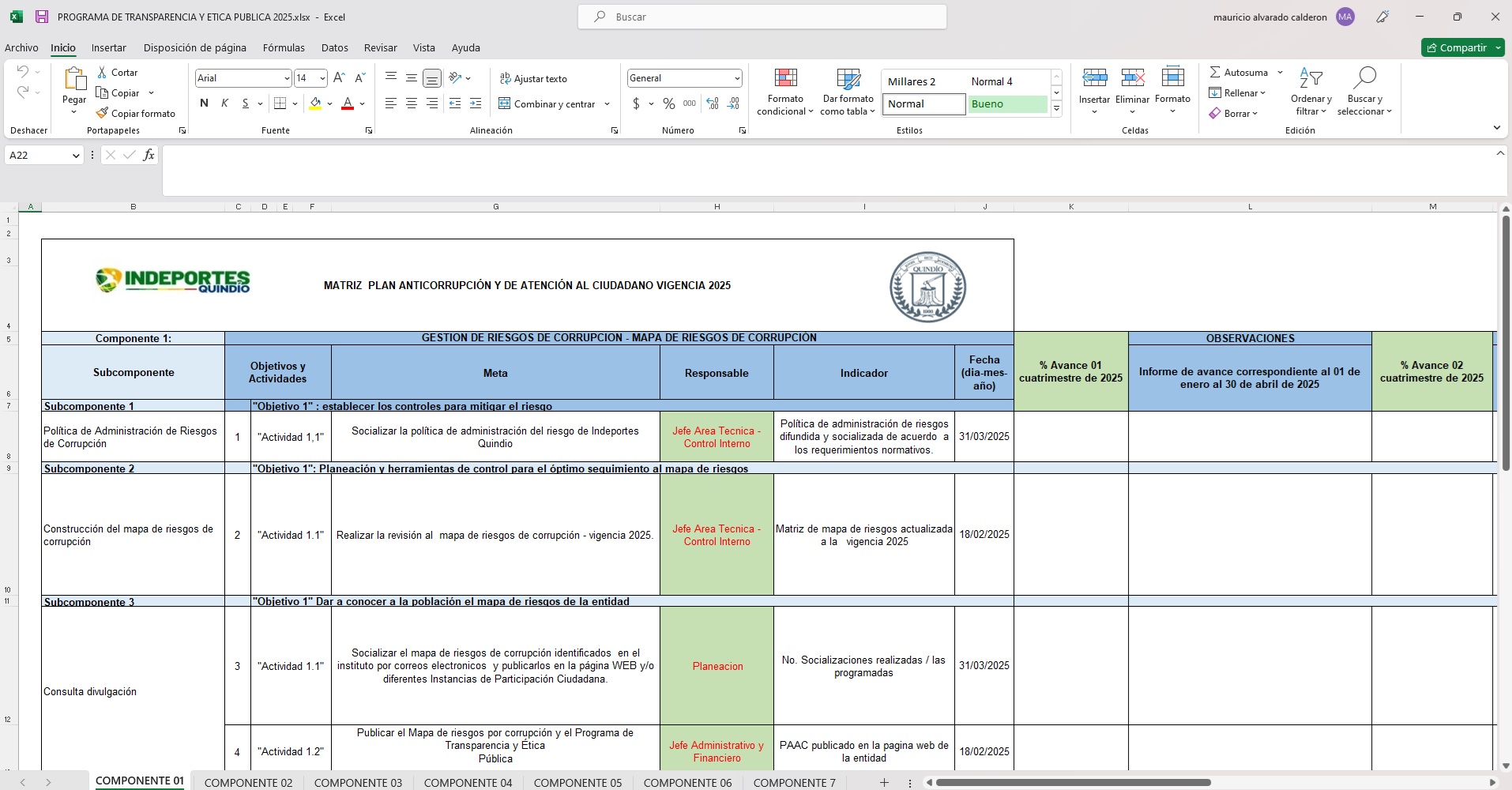The width and height of the screenshot is (1512, 790).
Task: Click the insert function fx icon
Action: click(149, 155)
